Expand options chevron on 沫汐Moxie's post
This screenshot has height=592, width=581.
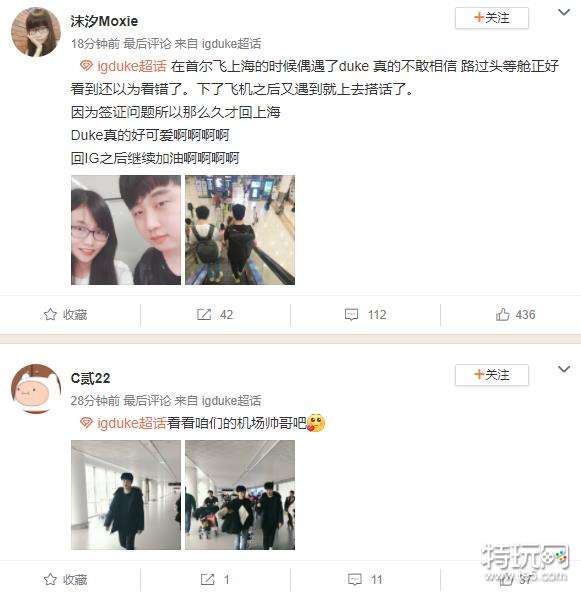point(564,12)
